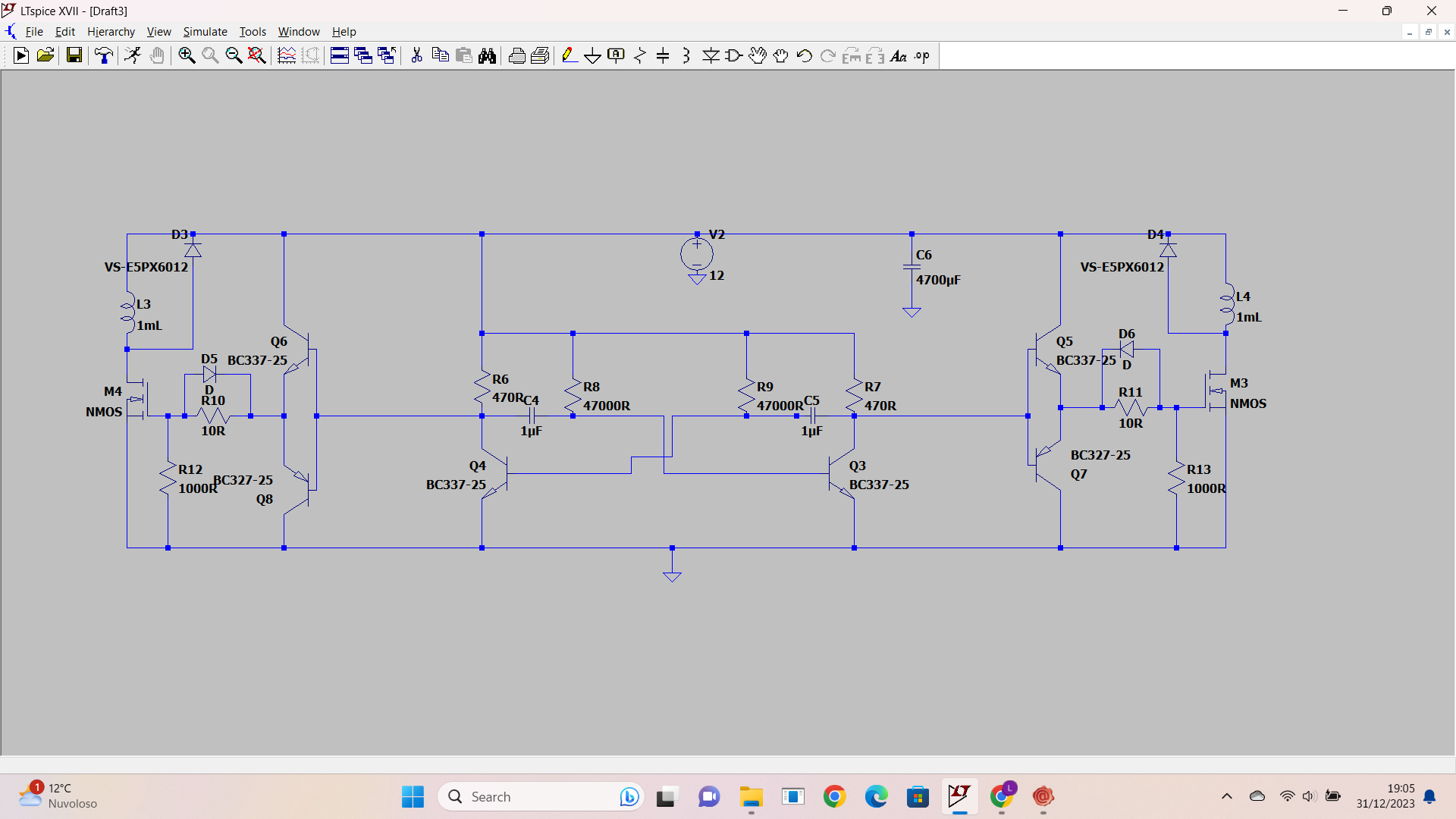Click the Save floppy disk icon
Viewport: 1456px width, 819px height.
pos(74,55)
